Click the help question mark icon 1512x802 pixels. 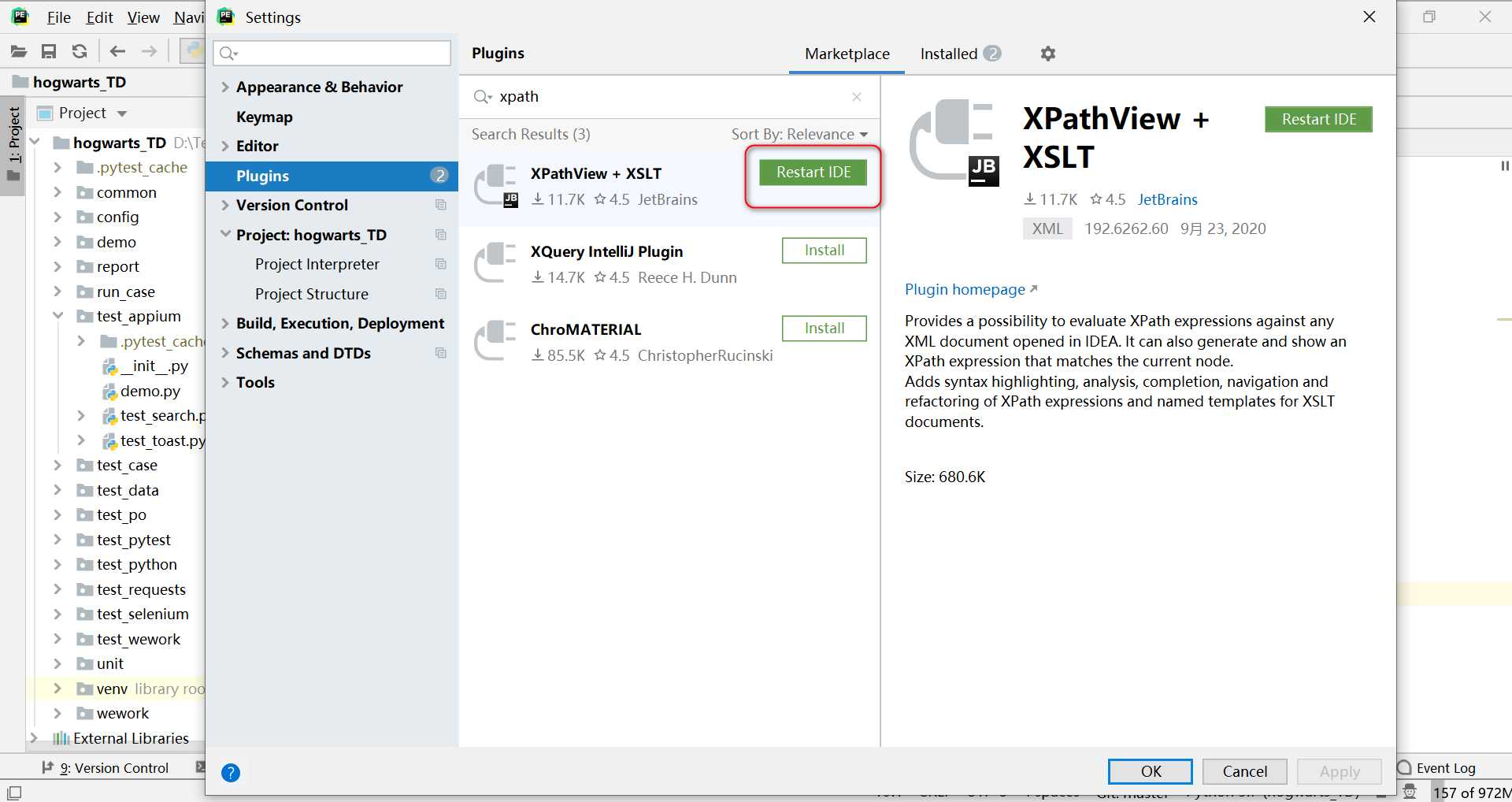[x=231, y=772]
